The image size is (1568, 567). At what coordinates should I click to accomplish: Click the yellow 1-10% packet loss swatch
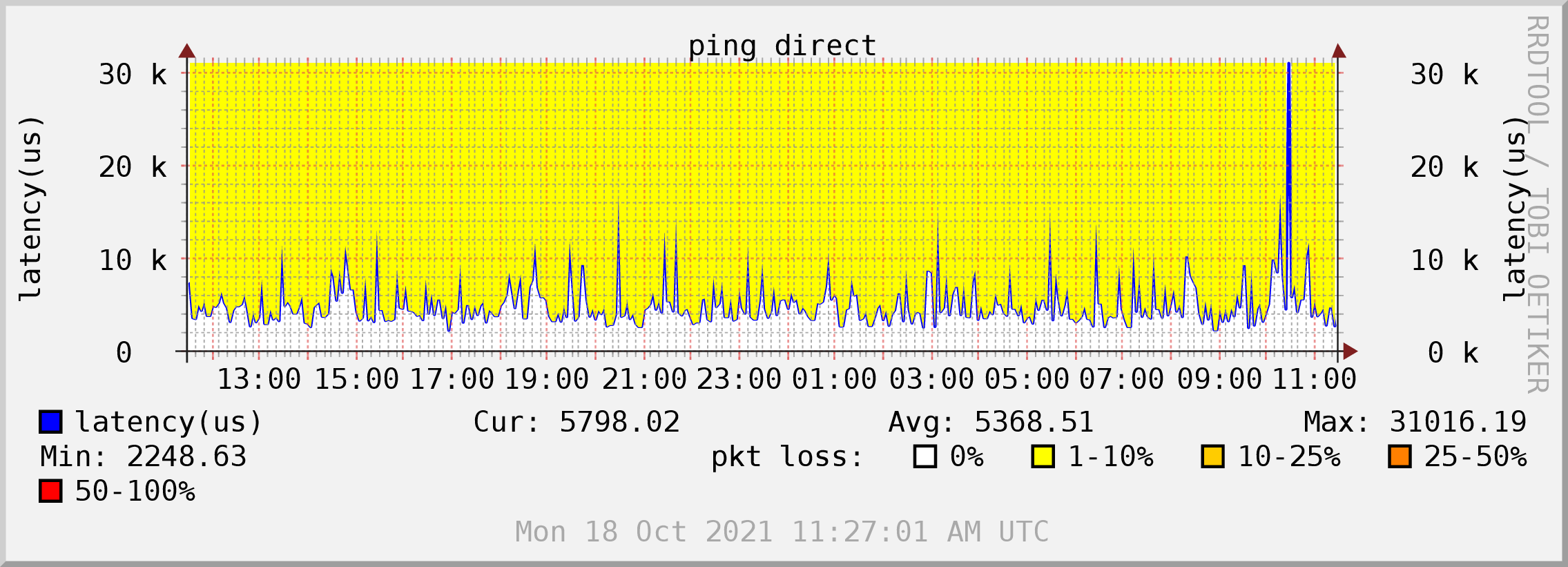coord(1043,457)
